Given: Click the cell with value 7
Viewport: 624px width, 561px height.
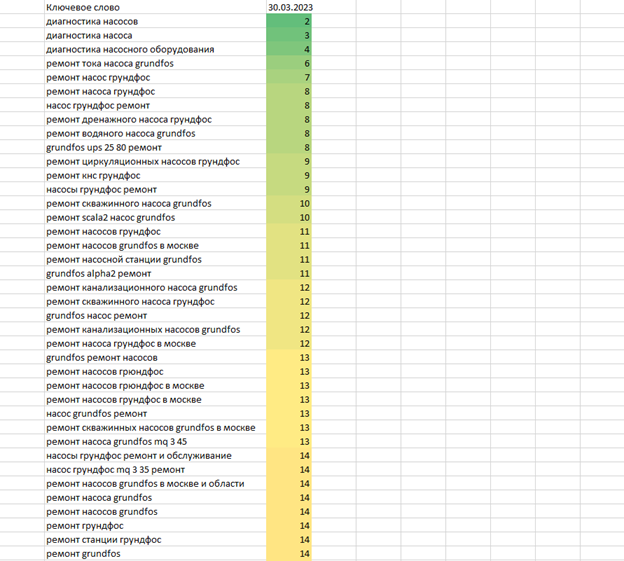Looking at the screenshot, I should [x=289, y=77].
